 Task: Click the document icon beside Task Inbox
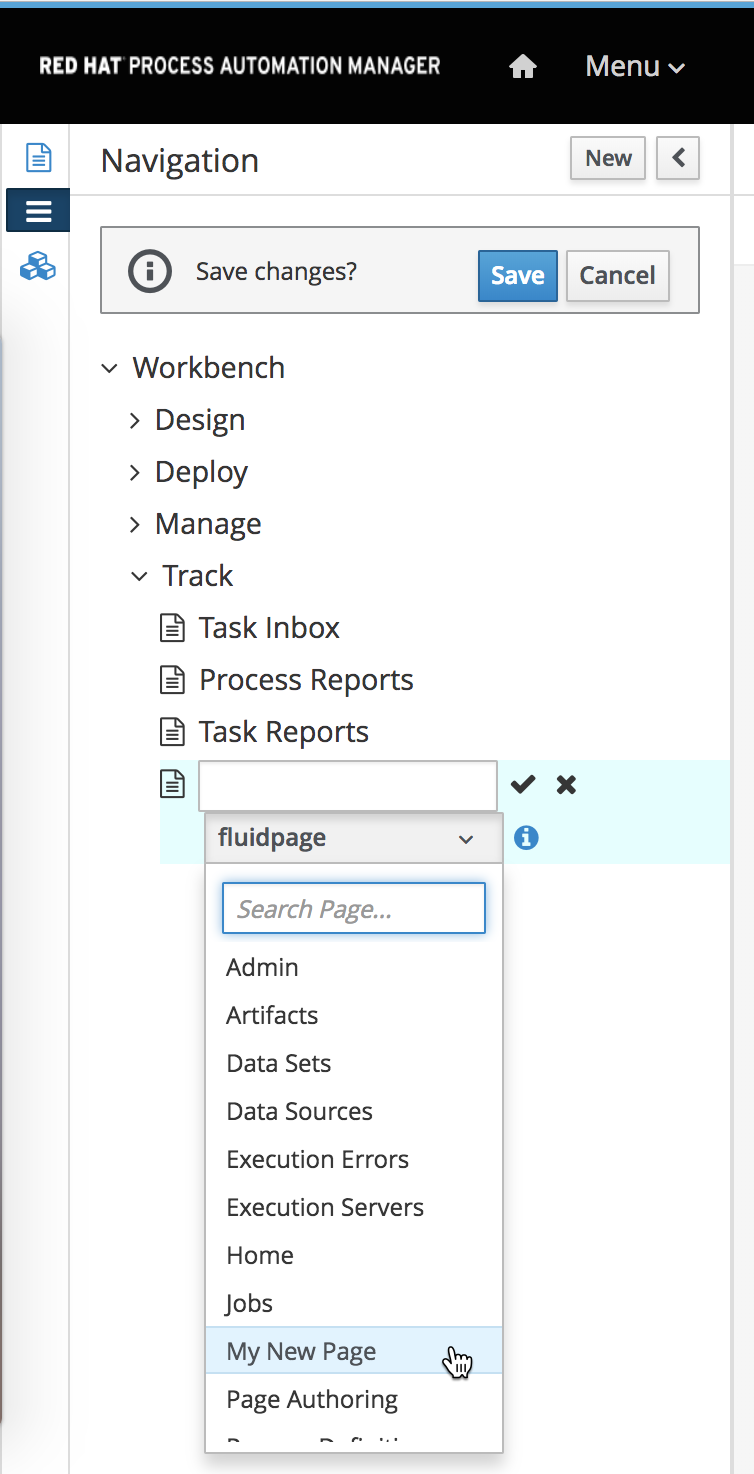click(171, 627)
